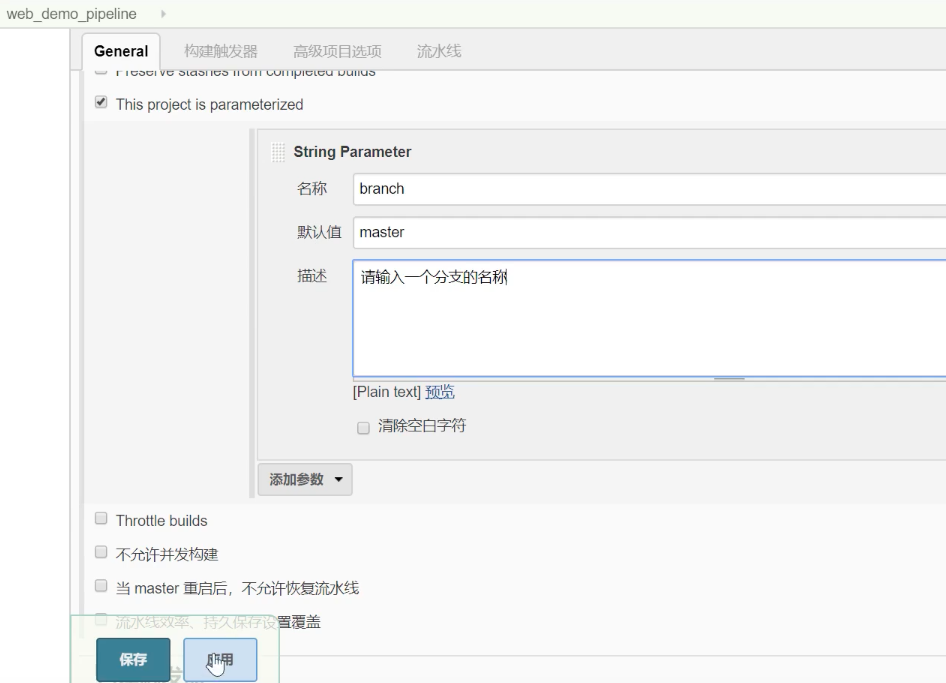The height and width of the screenshot is (683, 946).
Task: Grab the String Parameter drag handle
Action: [278, 152]
